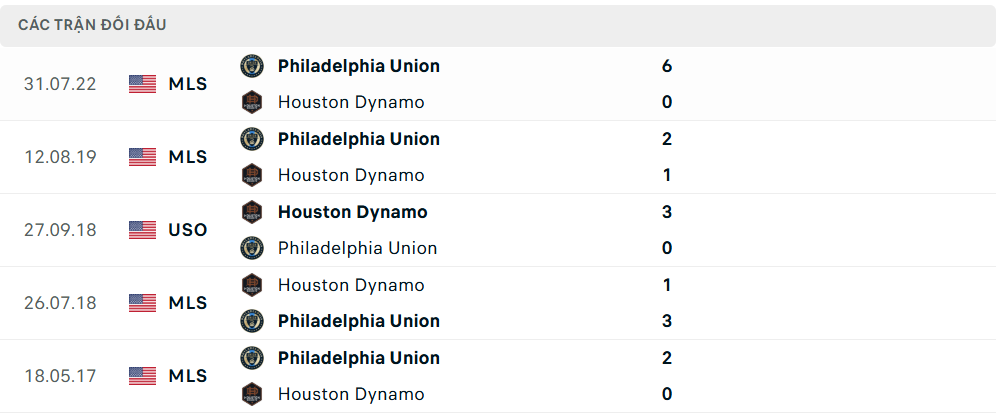Click US flag icon beside 18.05.17 match
Screen dimensions: 1001x417
point(143,376)
